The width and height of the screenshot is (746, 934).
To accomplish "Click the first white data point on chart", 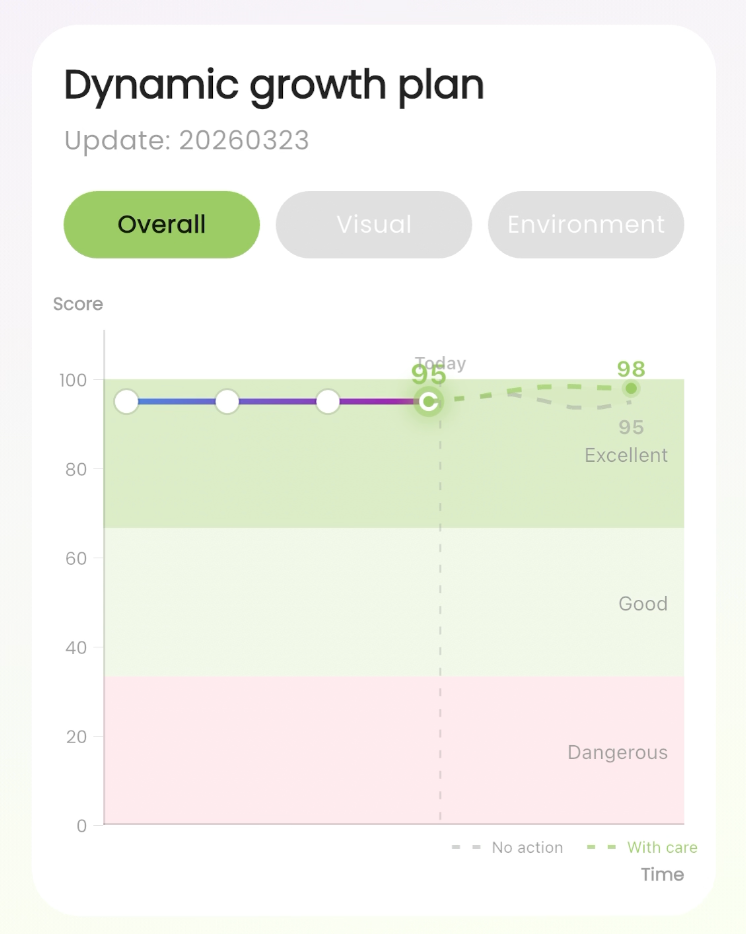I will tap(126, 401).
